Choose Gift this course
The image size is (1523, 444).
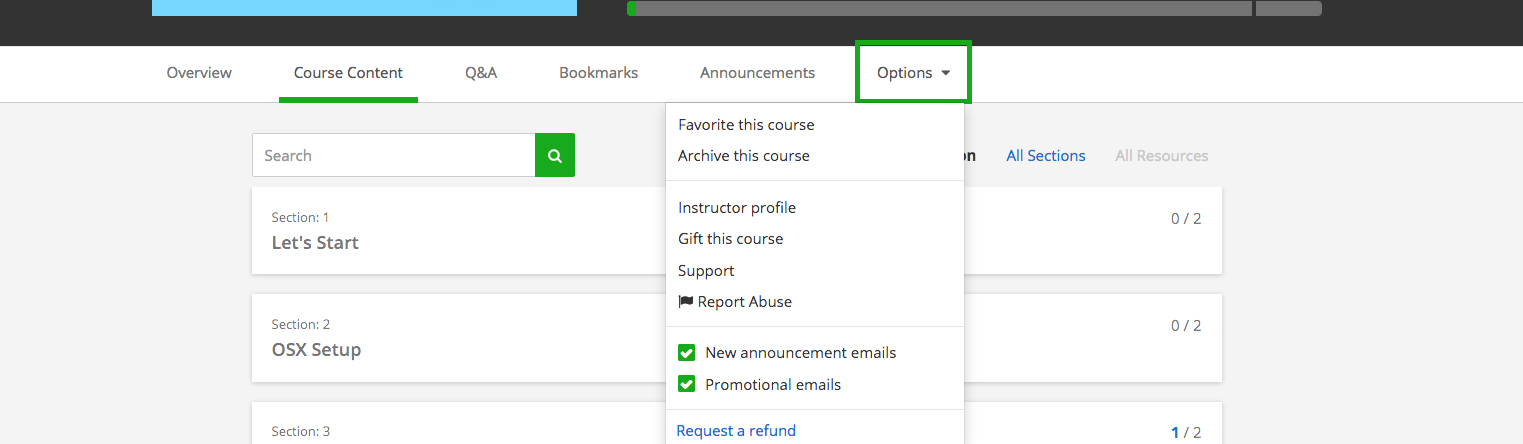click(x=731, y=239)
